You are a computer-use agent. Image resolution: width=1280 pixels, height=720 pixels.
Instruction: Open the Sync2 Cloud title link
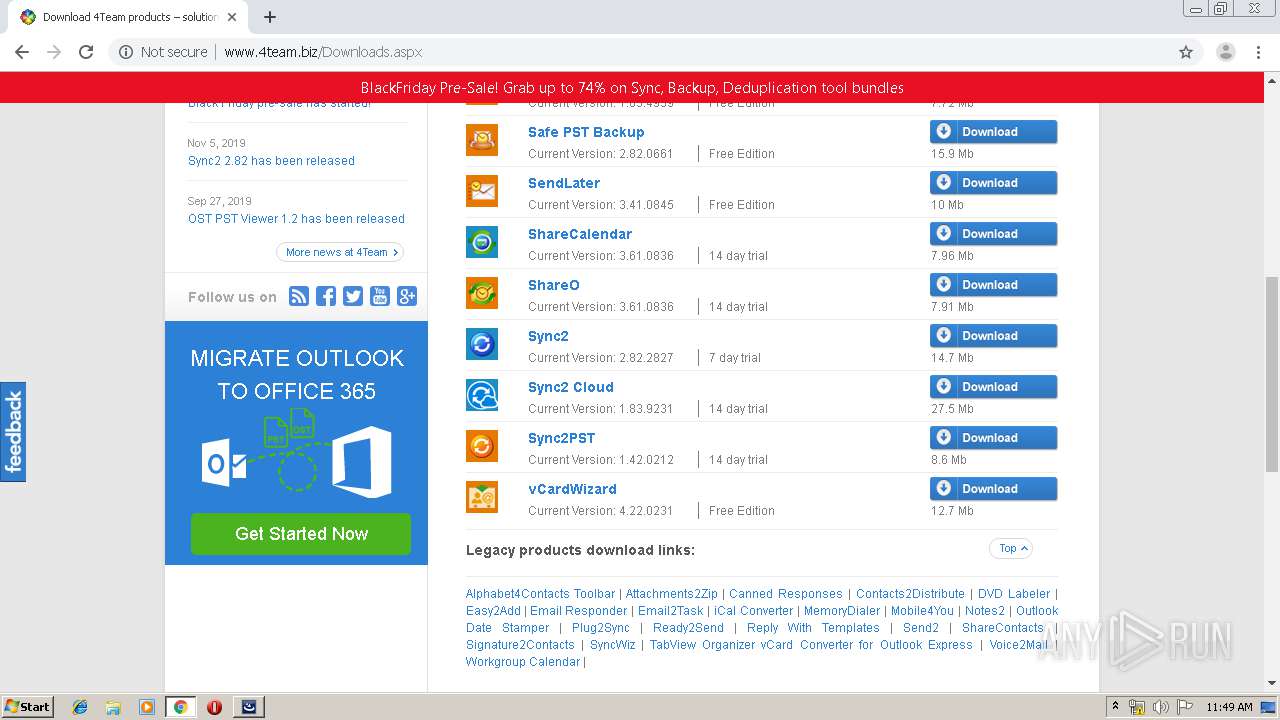coord(571,387)
